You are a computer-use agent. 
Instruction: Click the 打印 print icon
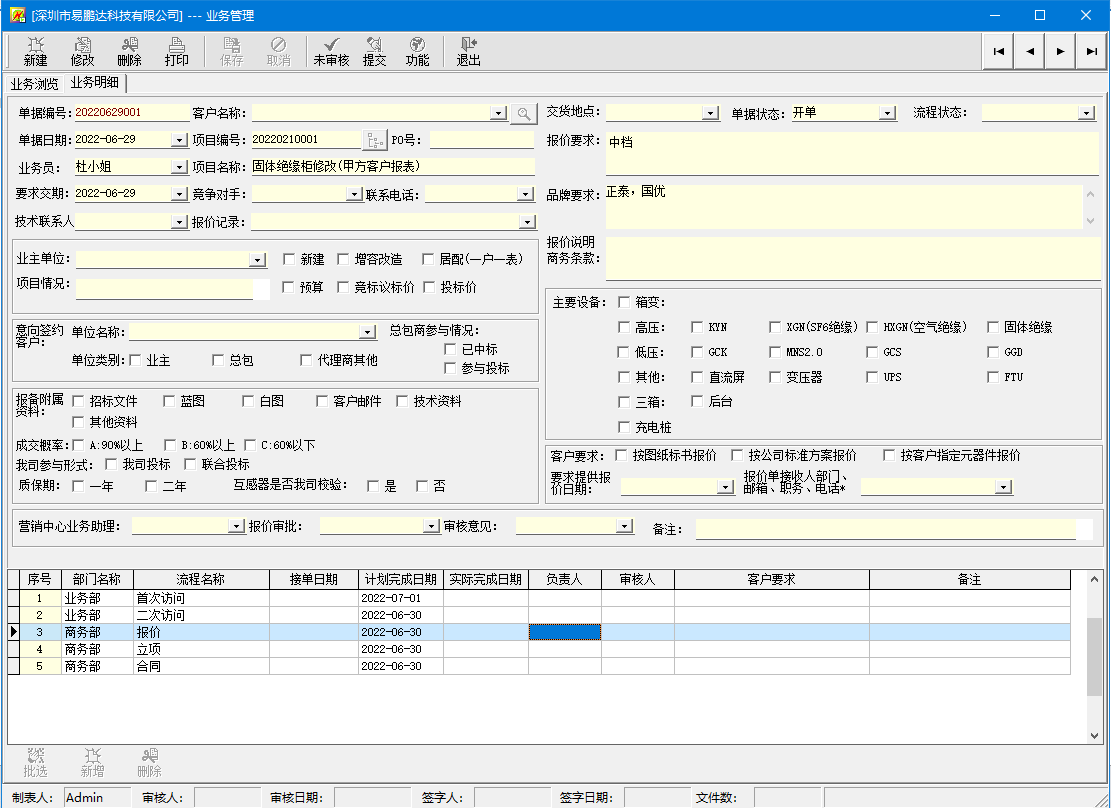(x=176, y=52)
